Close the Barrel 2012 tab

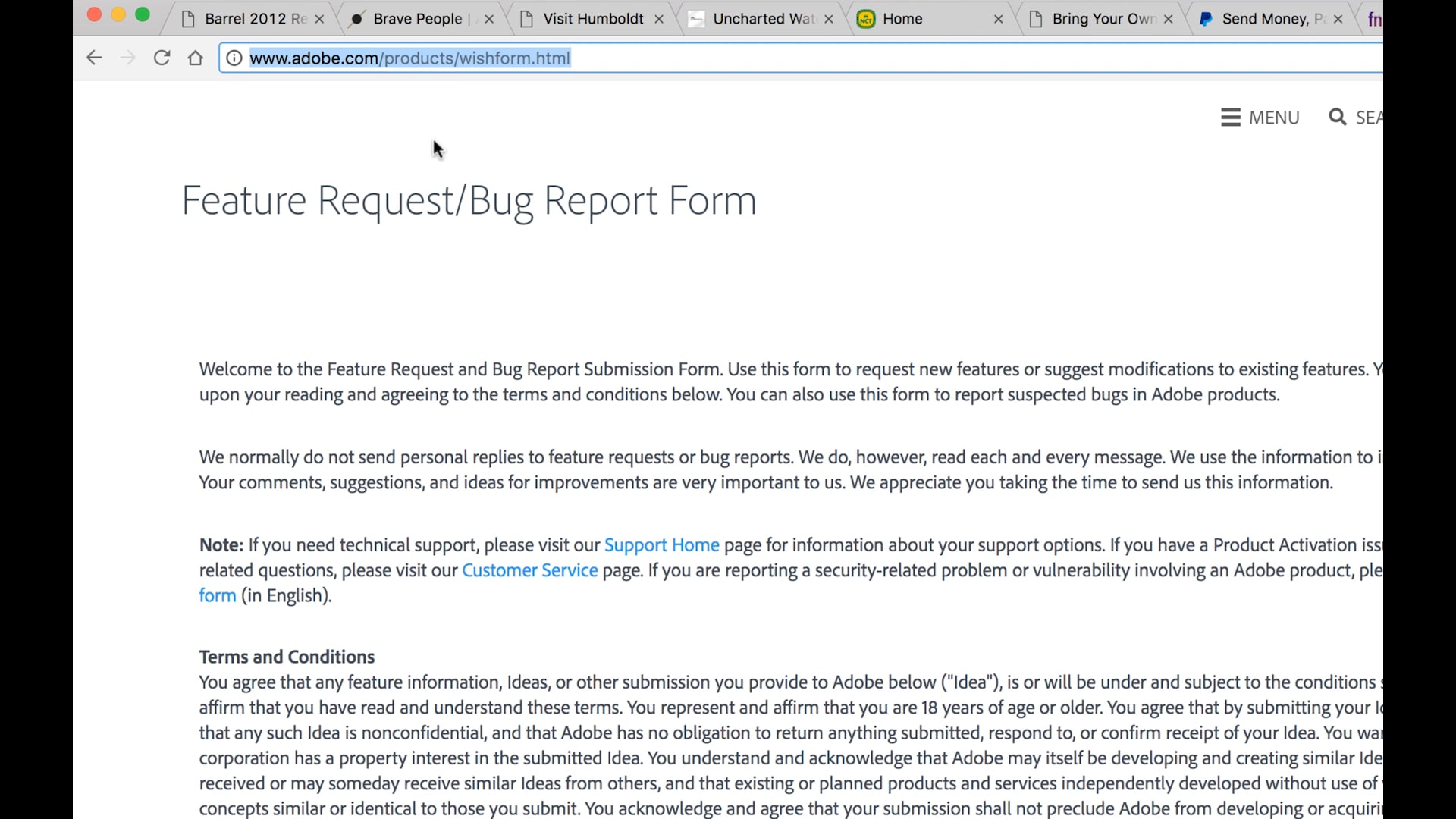(319, 20)
